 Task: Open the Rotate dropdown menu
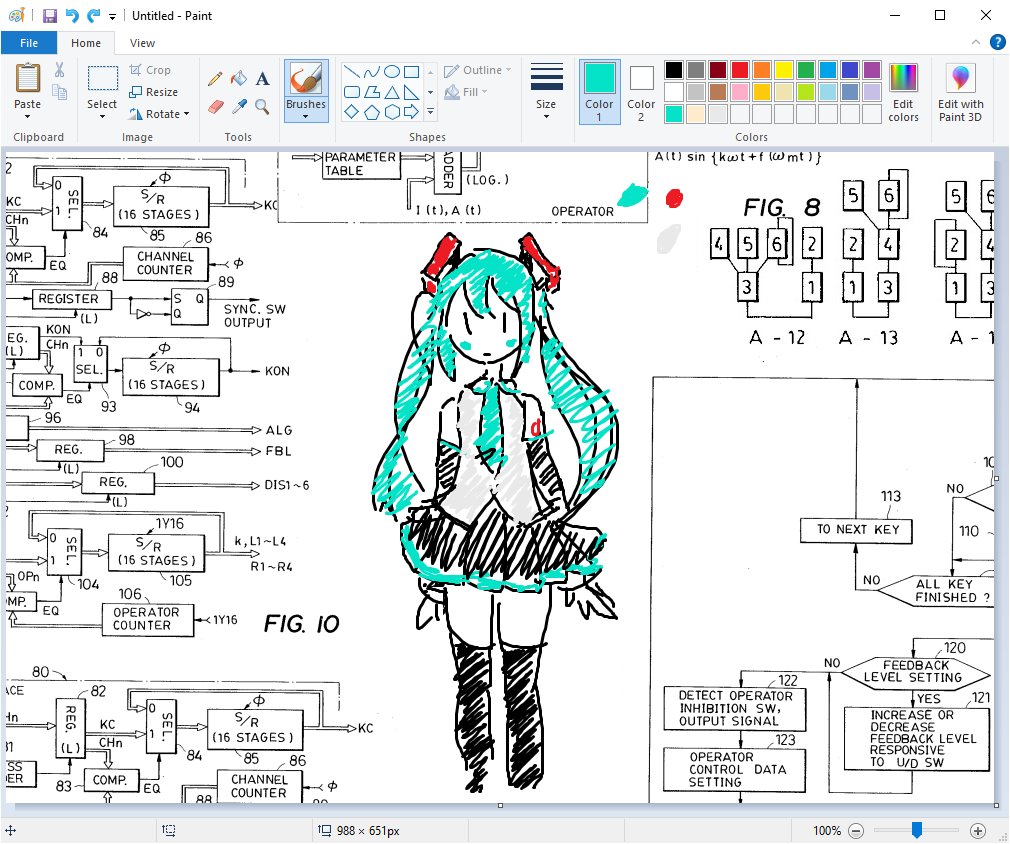160,113
